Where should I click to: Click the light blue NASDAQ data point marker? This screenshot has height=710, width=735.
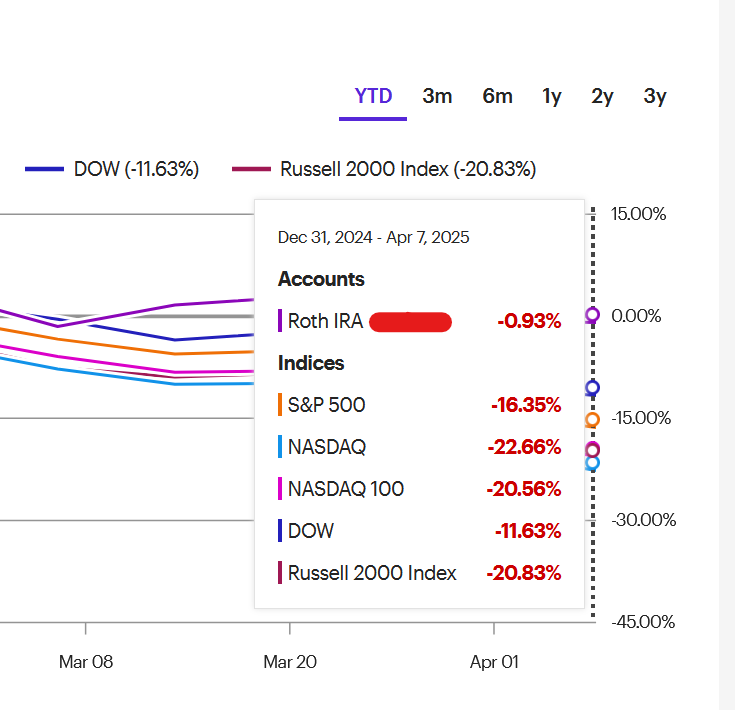[x=592, y=463]
